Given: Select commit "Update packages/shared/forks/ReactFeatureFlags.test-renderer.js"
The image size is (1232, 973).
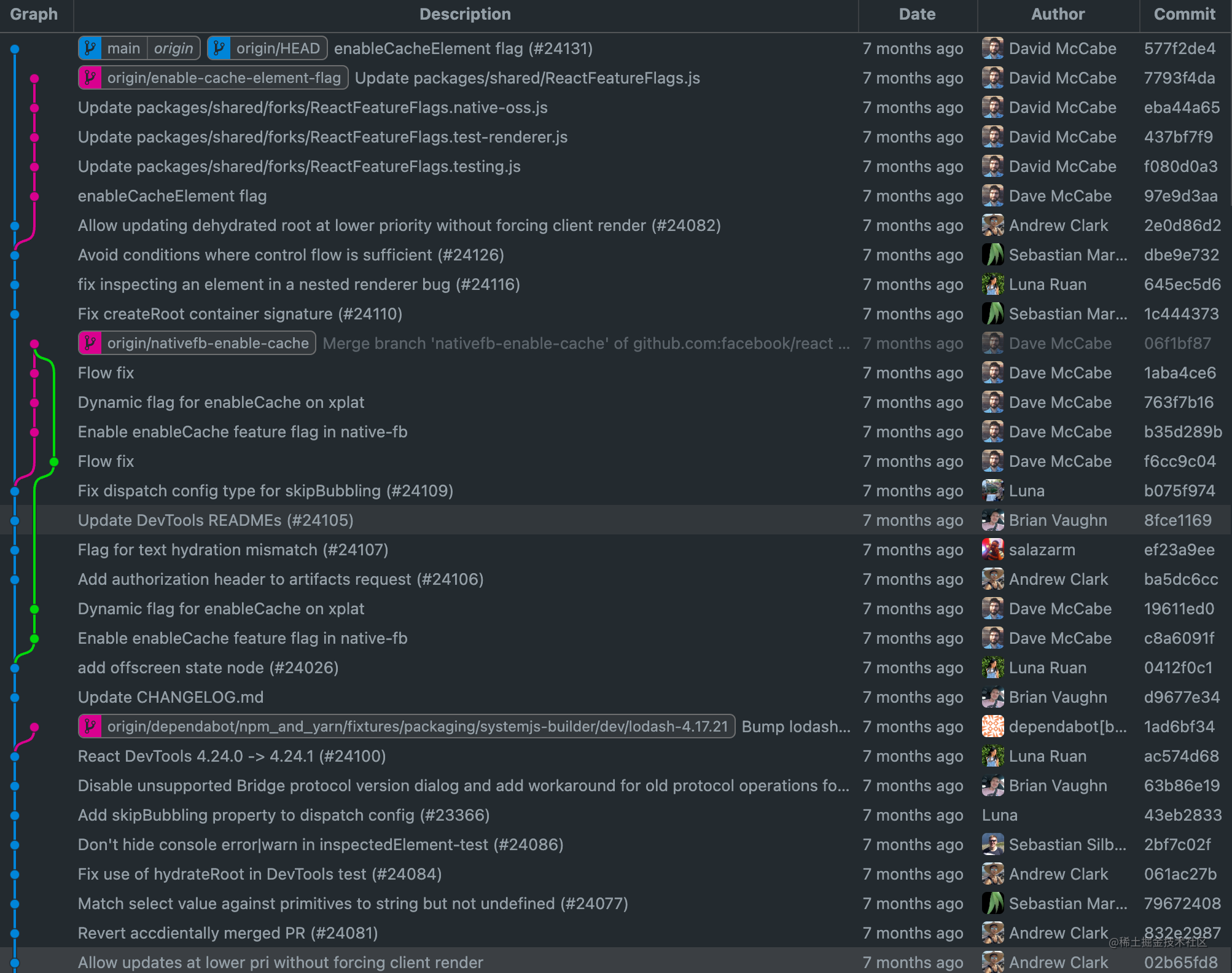Looking at the screenshot, I should coord(322,137).
